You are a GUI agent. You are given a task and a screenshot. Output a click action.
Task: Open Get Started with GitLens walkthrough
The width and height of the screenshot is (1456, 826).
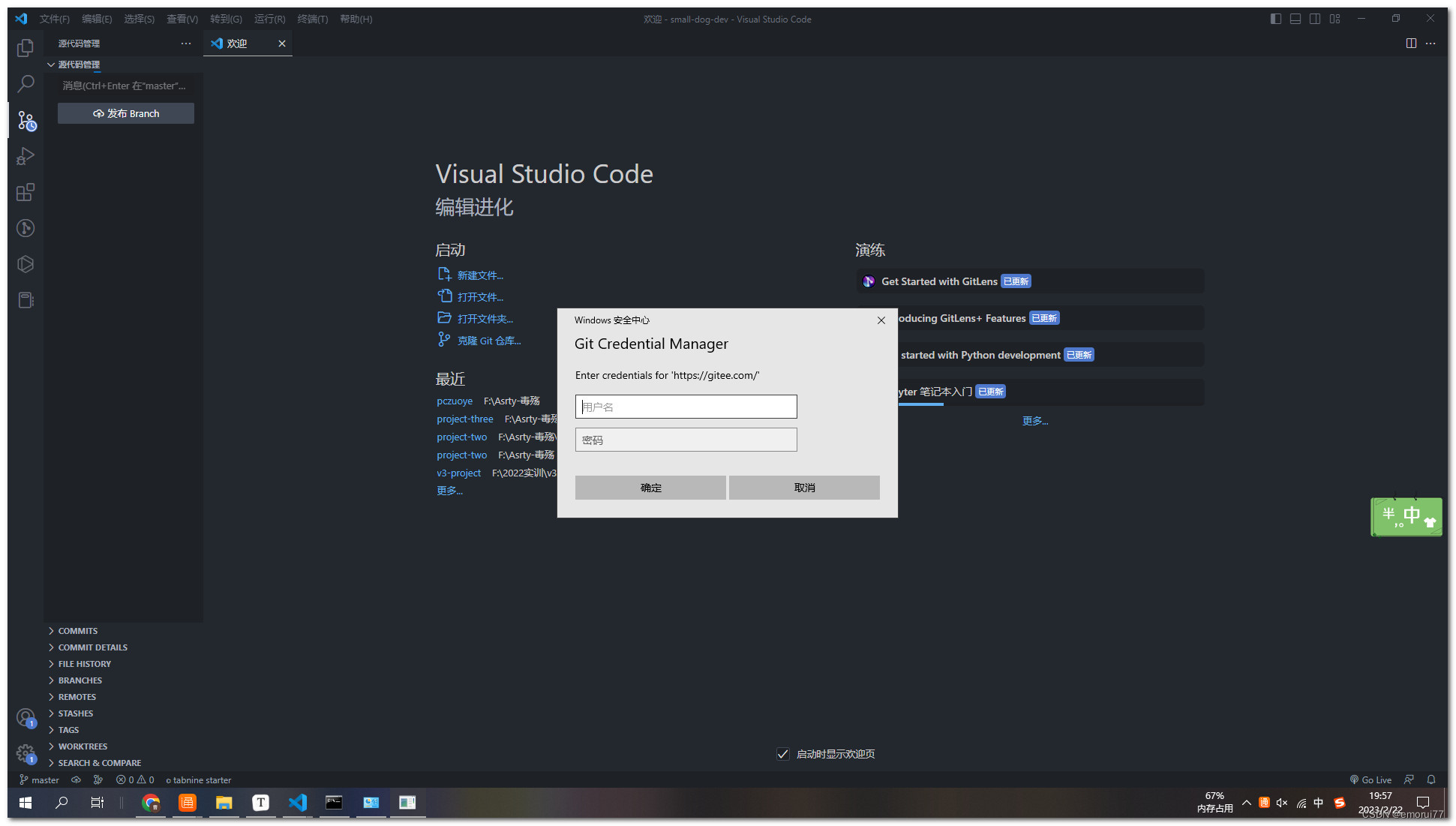tap(1031, 281)
